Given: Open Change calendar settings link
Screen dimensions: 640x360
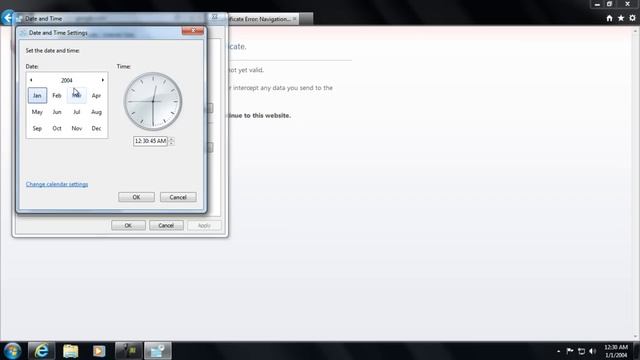Looking at the screenshot, I should pos(57,184).
